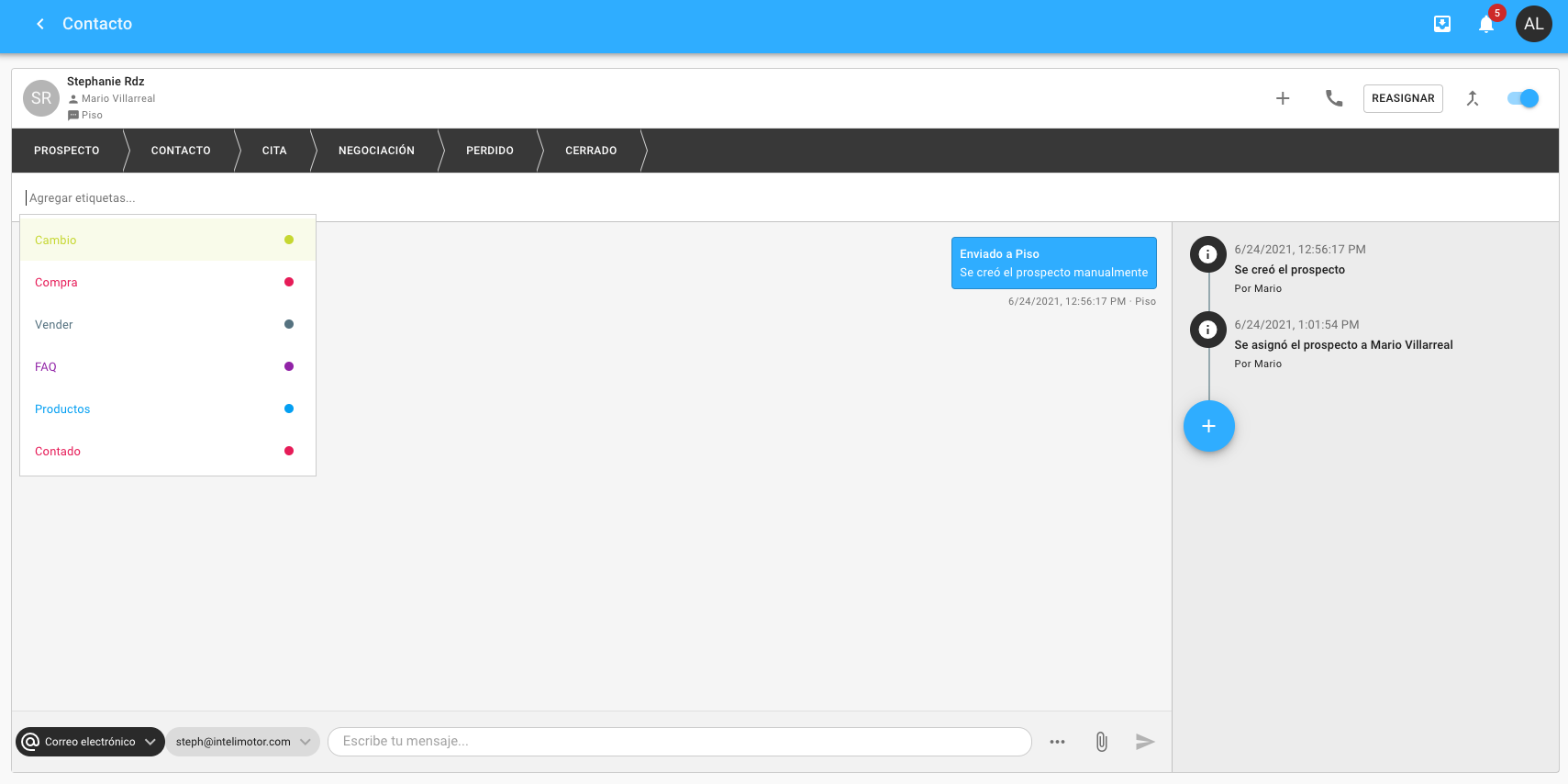Image resolution: width=1568 pixels, height=784 pixels.
Task: Open the Correo electrónico channel dropdown
Action: click(x=90, y=742)
